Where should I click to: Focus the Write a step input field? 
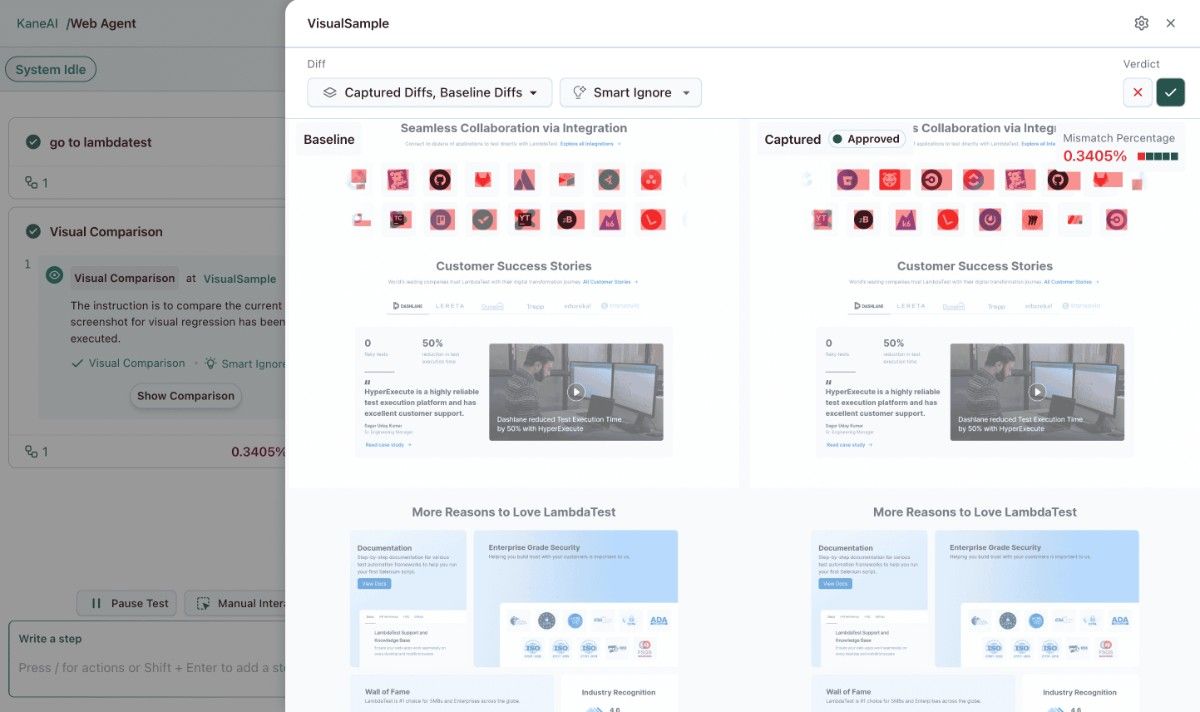pyautogui.click(x=150, y=667)
